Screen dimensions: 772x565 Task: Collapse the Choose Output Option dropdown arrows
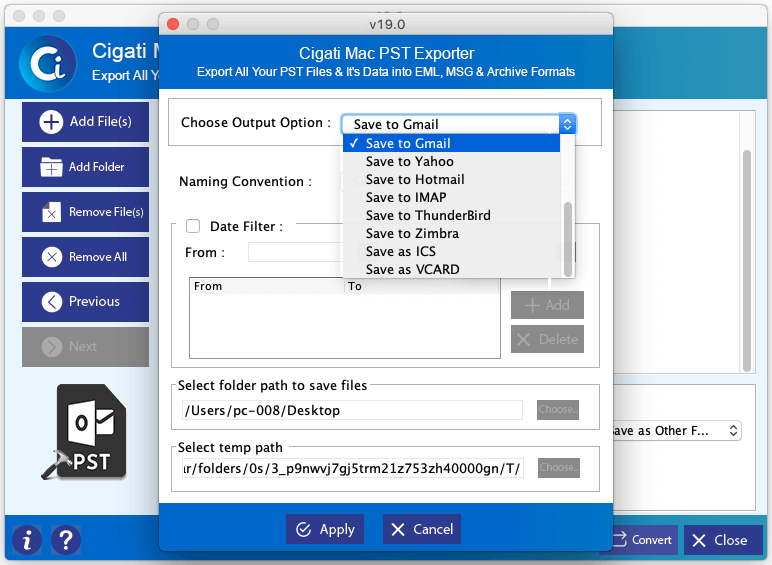click(567, 124)
